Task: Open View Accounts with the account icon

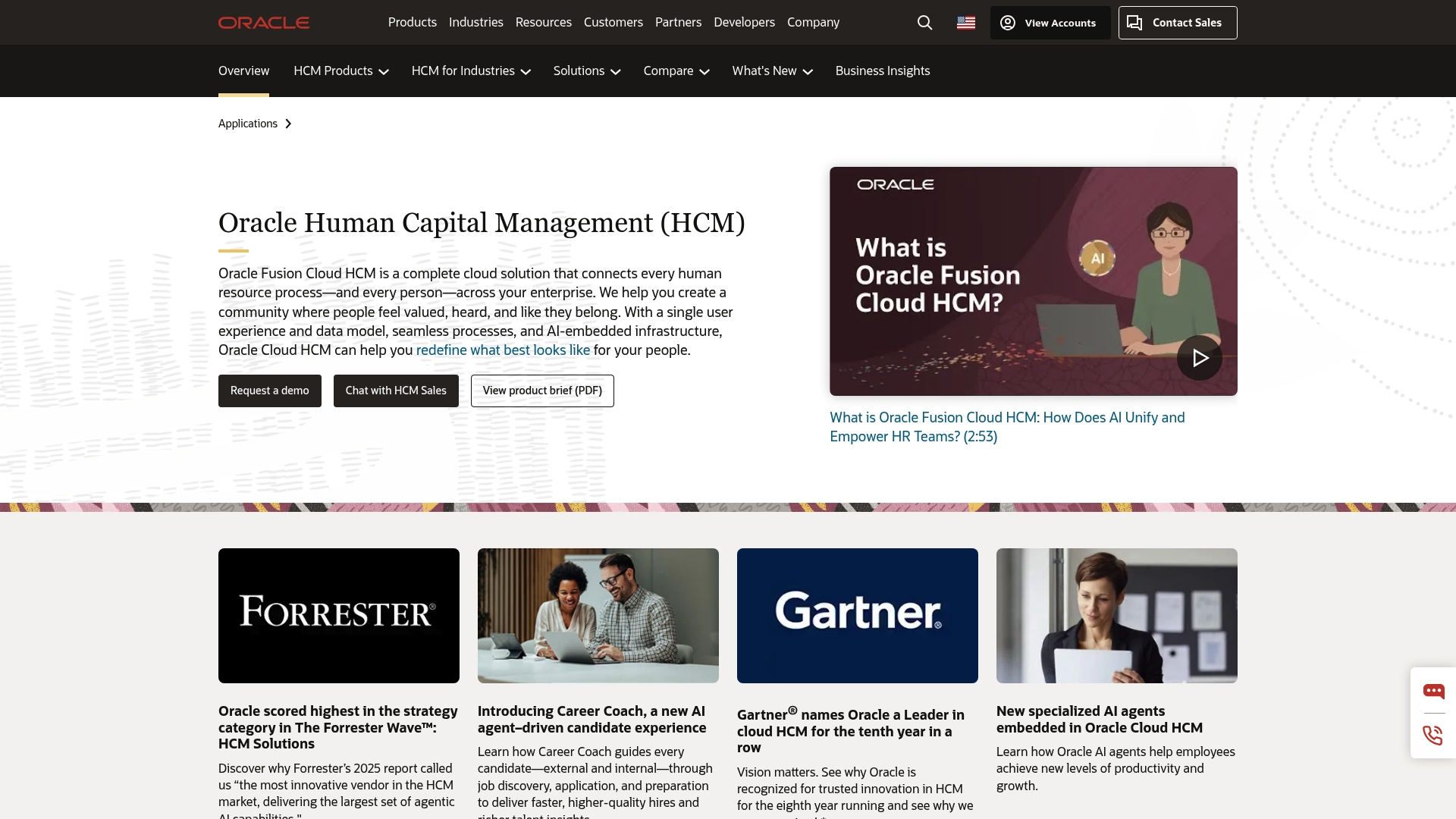Action: 1050,22
